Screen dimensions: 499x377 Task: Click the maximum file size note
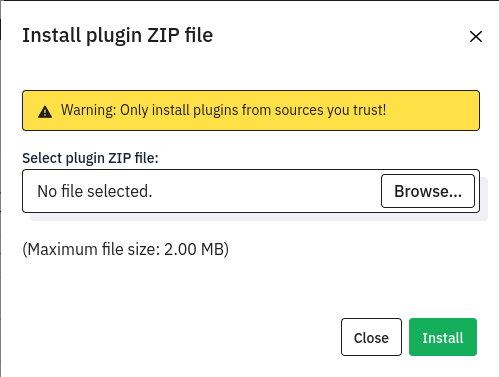coord(125,249)
